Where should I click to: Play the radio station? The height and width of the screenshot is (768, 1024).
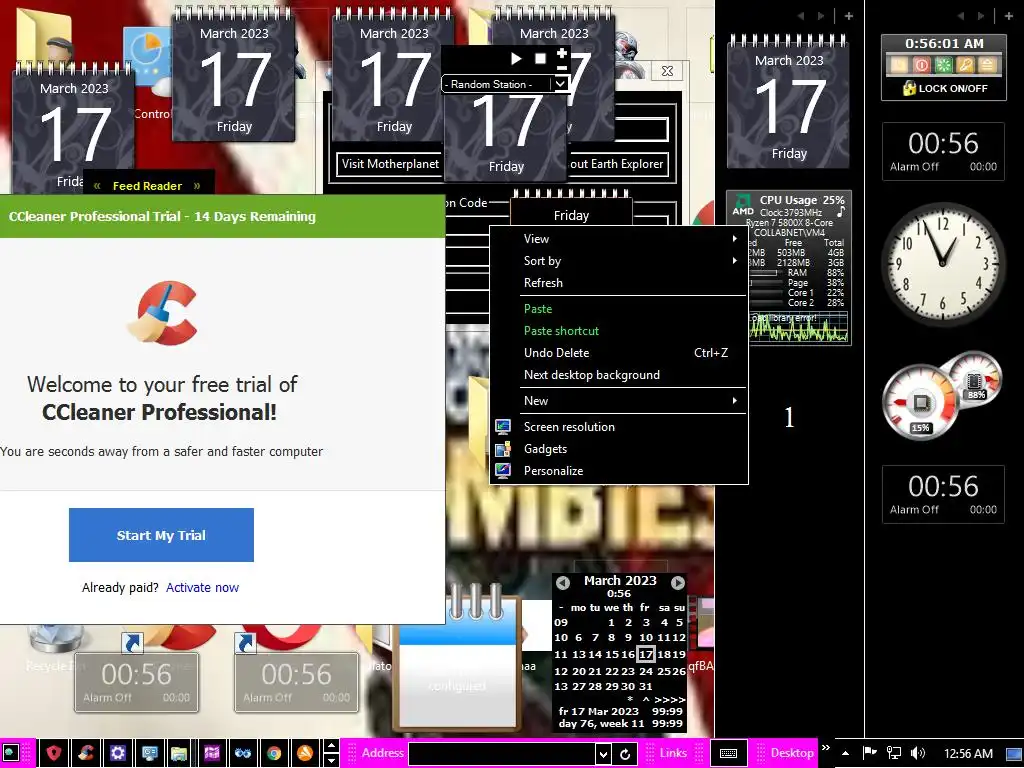(516, 59)
